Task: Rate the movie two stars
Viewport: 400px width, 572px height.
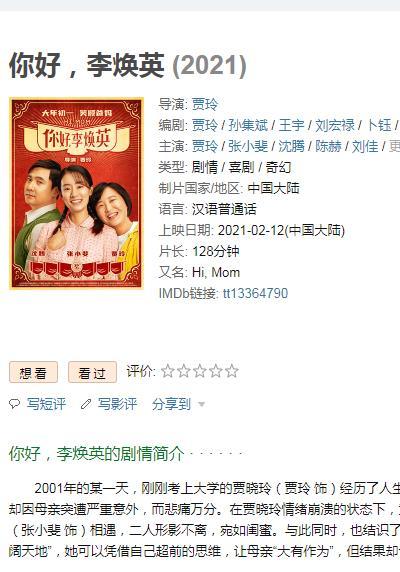Action: pyautogui.click(x=184, y=371)
